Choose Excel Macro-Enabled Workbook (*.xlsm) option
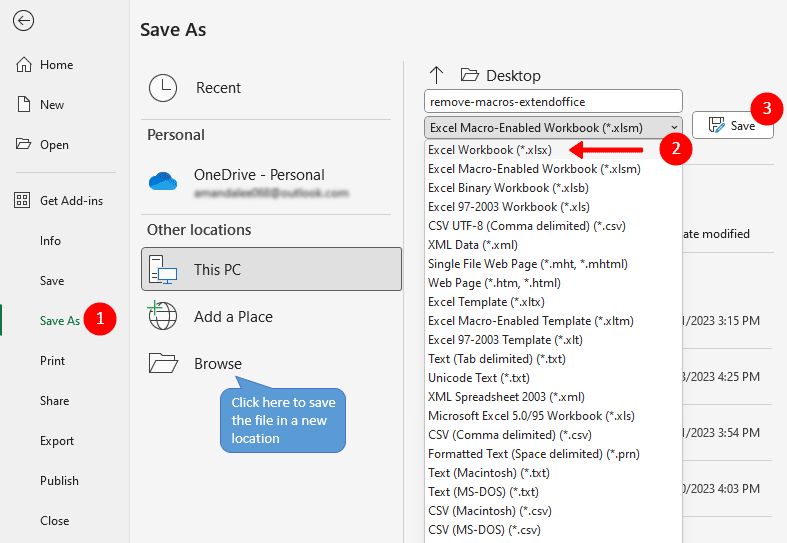Screen dimensions: 787x543 point(553,169)
